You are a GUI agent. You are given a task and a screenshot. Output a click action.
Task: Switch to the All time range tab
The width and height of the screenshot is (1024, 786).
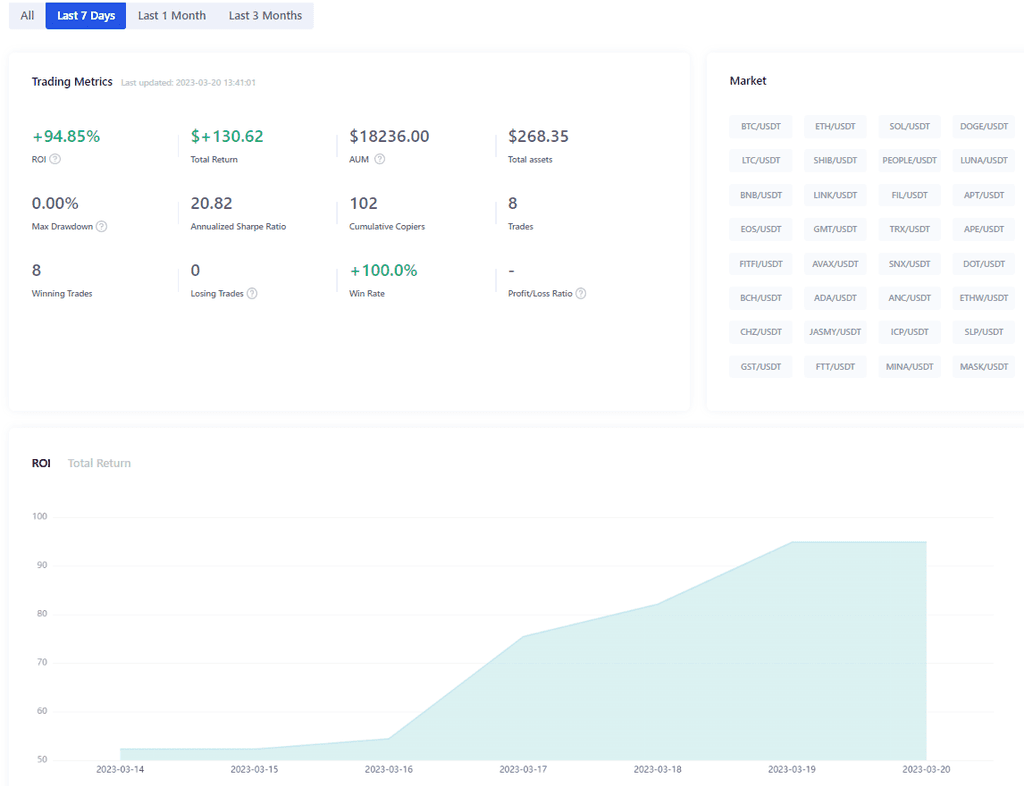[x=27, y=16]
